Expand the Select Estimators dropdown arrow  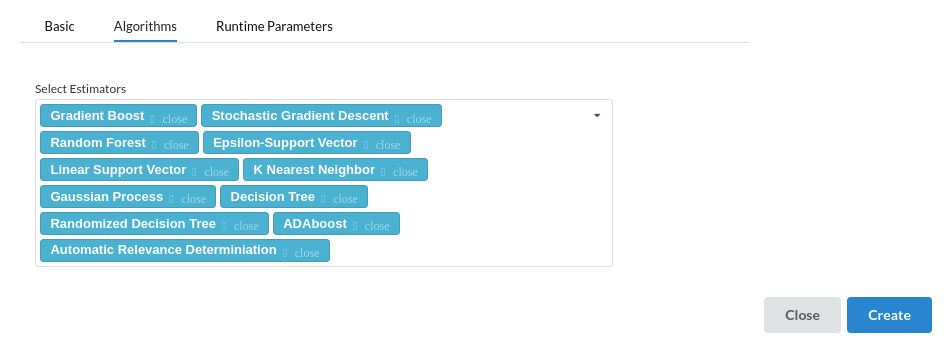[x=597, y=115]
